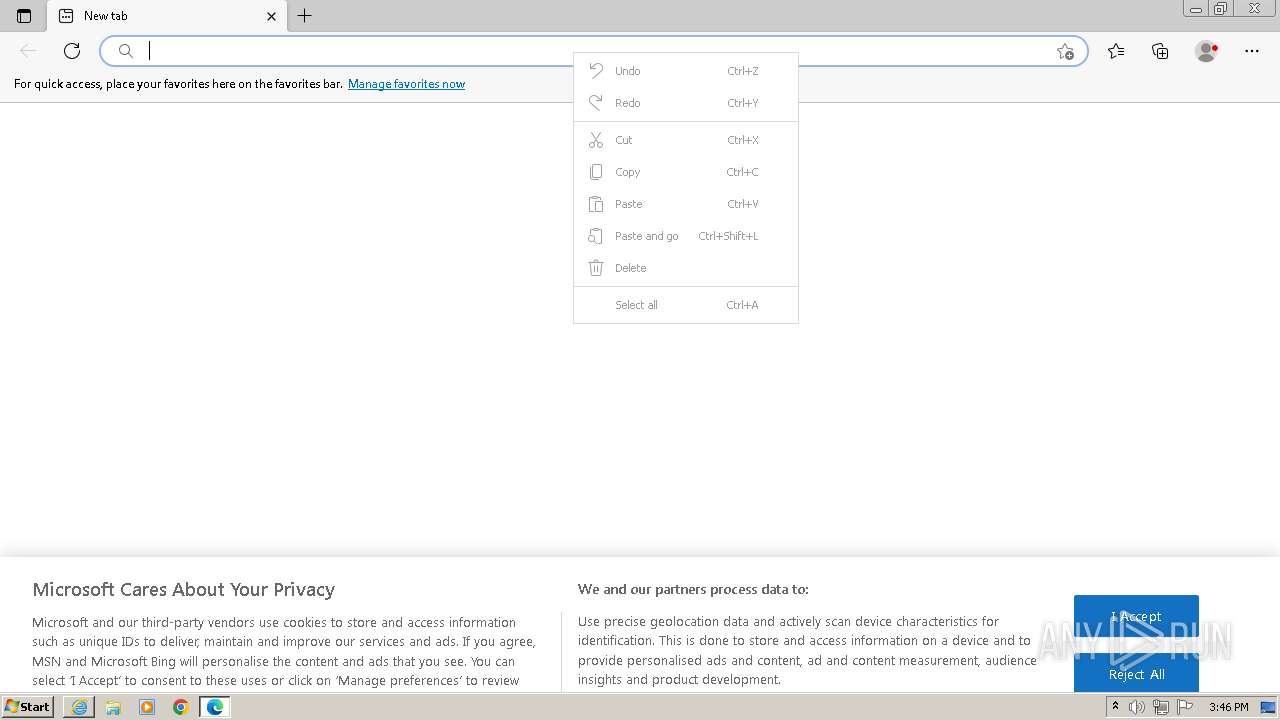Choose Paste and go in the context menu

coord(686,236)
